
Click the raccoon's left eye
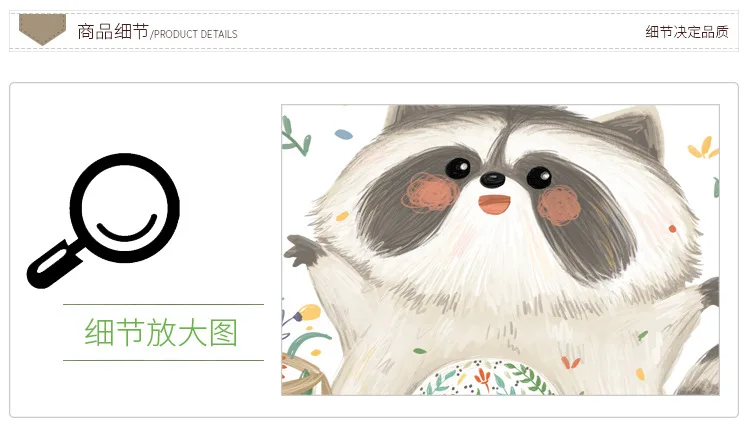tap(458, 167)
